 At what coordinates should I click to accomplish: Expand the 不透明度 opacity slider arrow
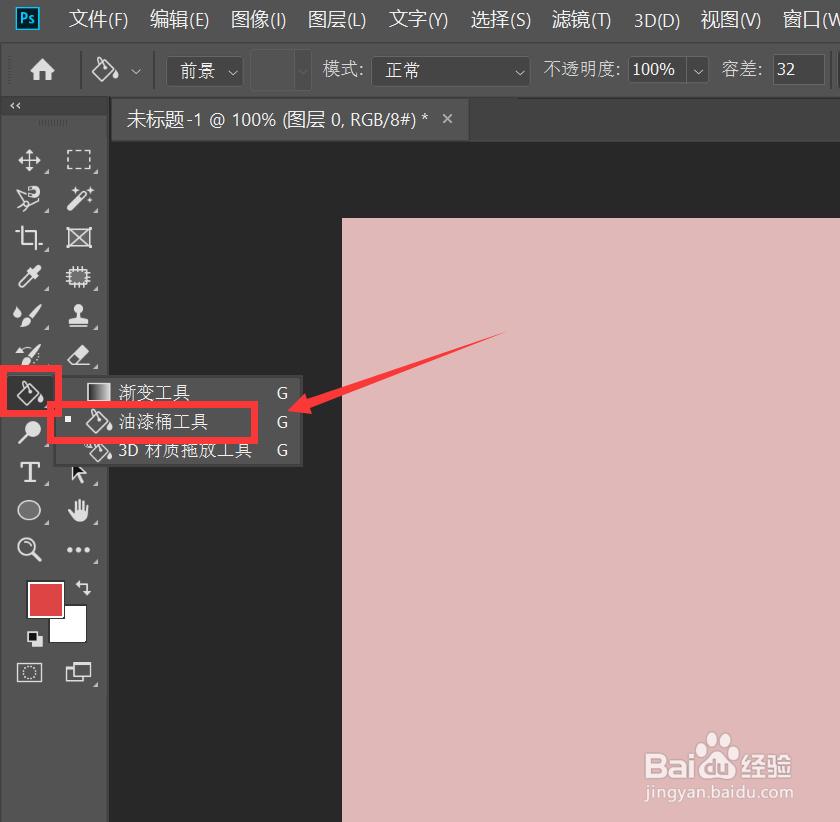click(x=698, y=70)
